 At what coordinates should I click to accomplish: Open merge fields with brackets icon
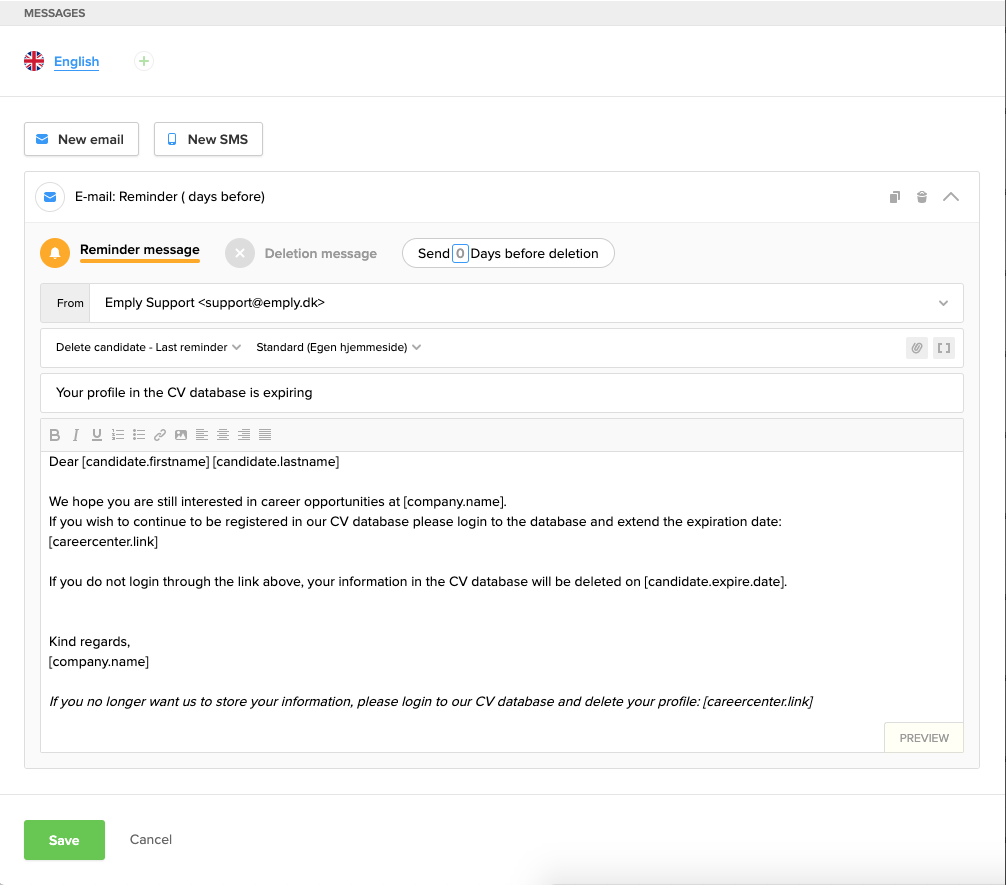(x=943, y=348)
